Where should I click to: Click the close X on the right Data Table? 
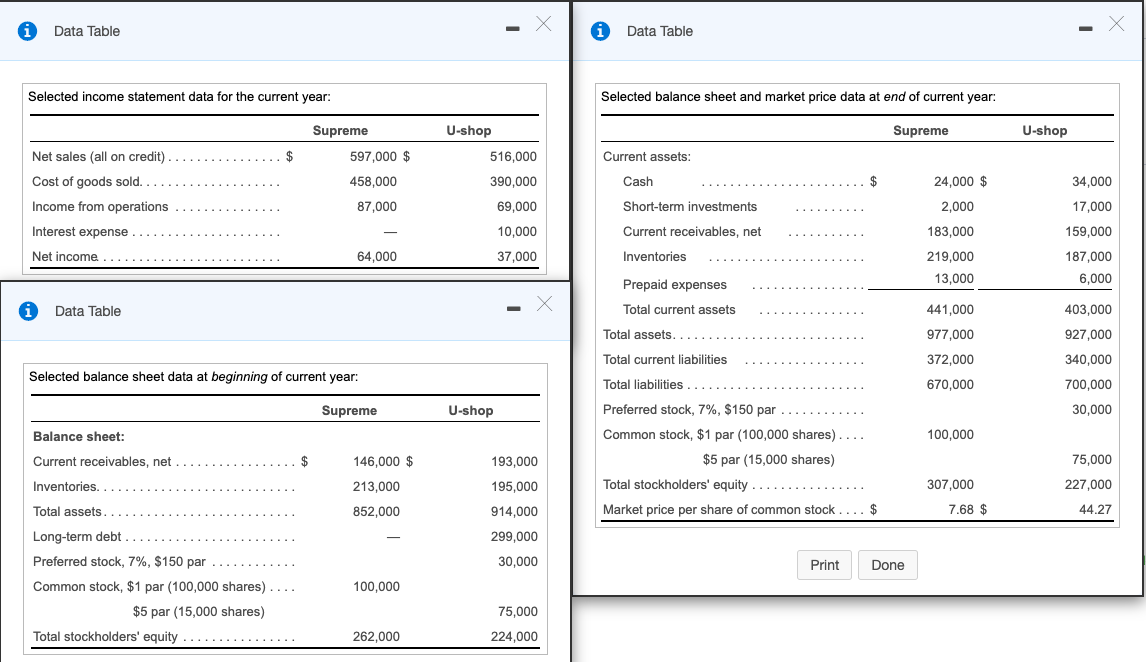click(x=1117, y=24)
